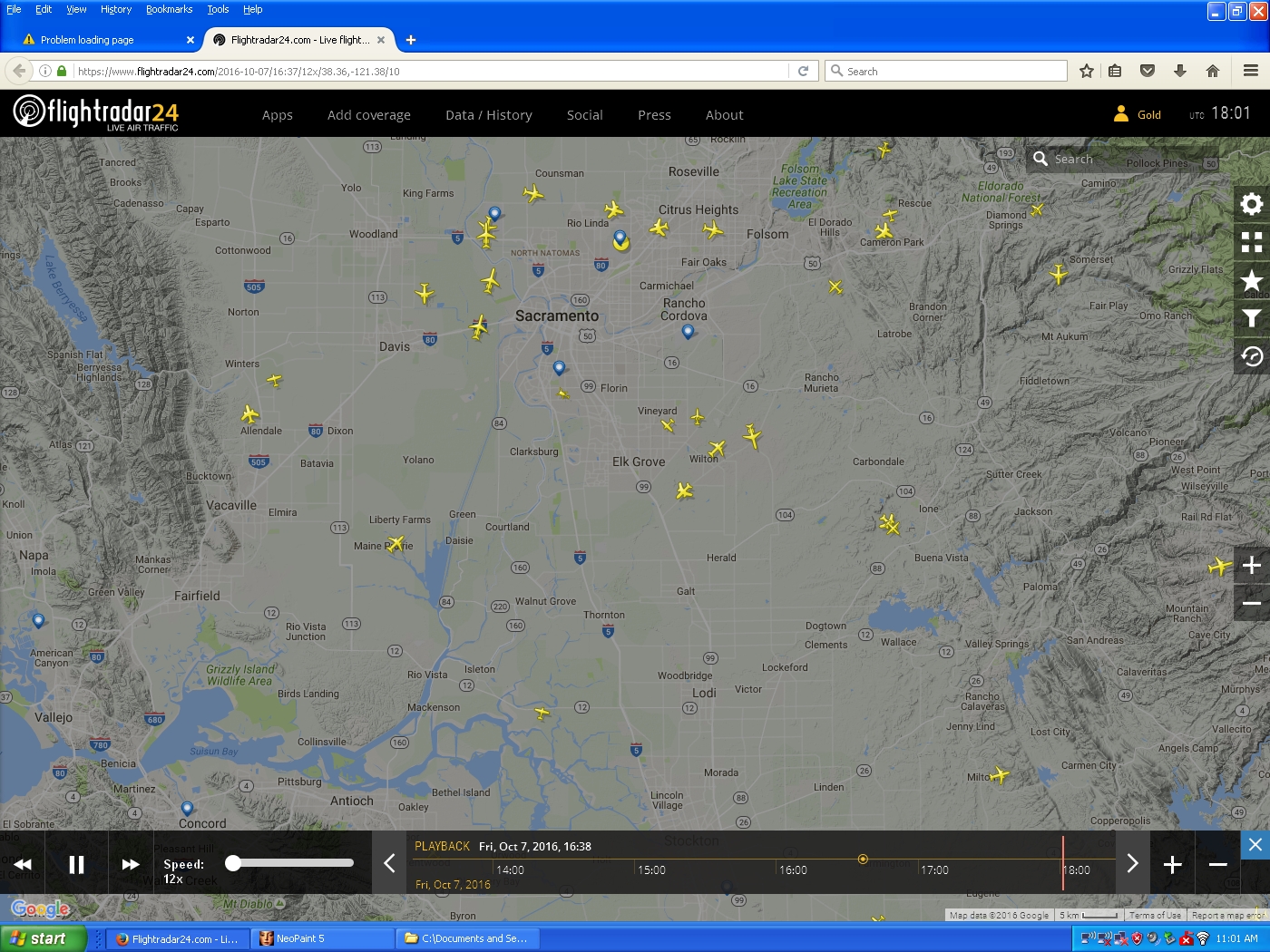1270x952 pixels.
Task: Zoom in on map with plus button
Action: pos(1252,565)
